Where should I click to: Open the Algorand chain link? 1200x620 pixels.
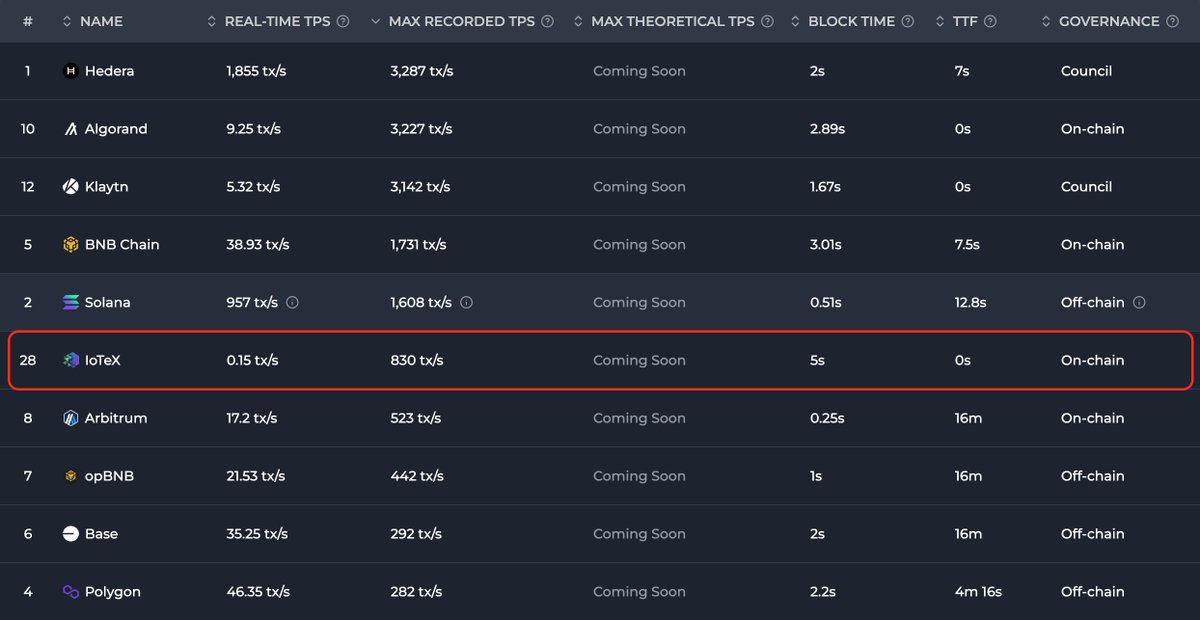[x=116, y=129]
